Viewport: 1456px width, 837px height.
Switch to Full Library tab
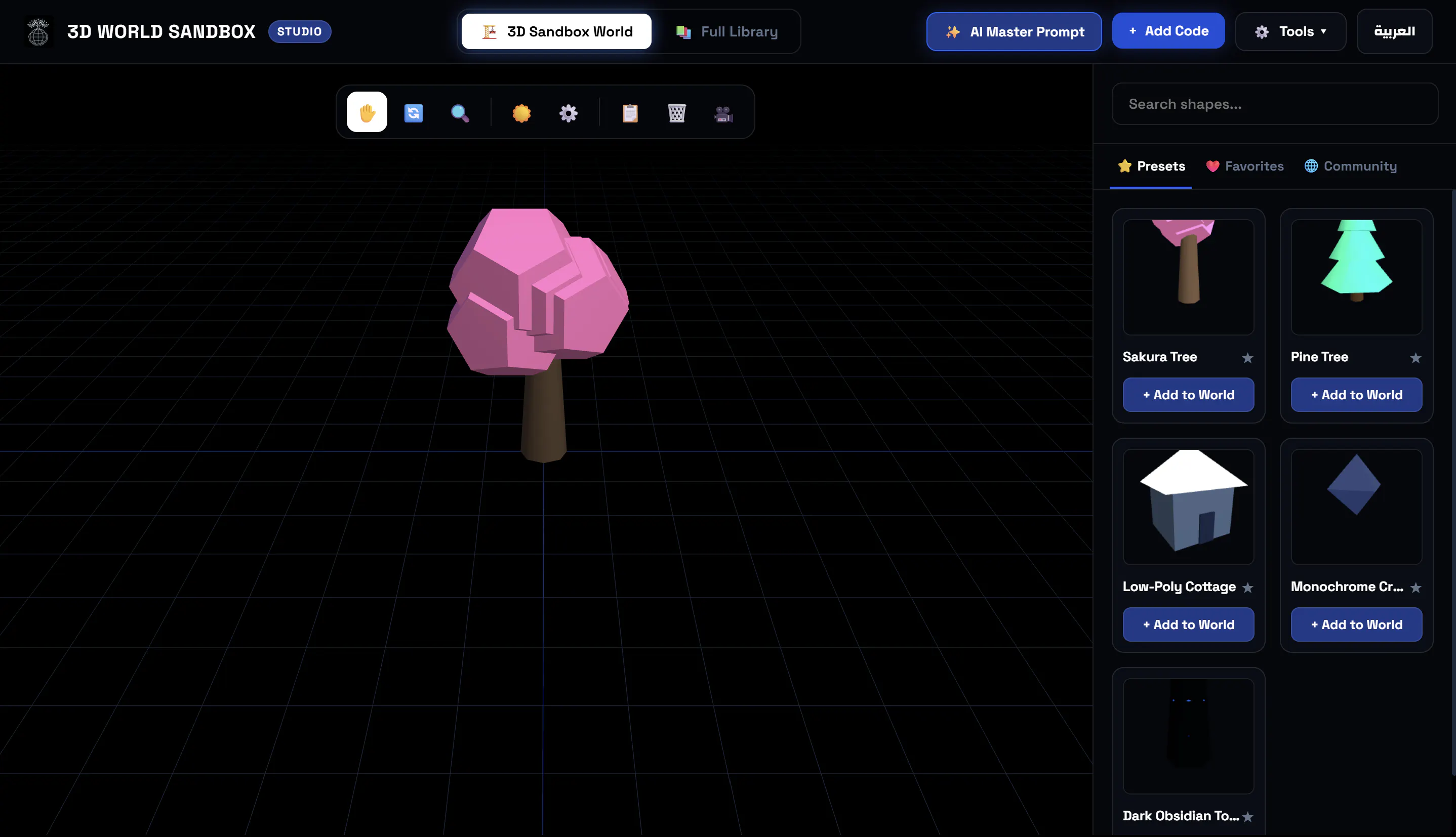point(727,31)
